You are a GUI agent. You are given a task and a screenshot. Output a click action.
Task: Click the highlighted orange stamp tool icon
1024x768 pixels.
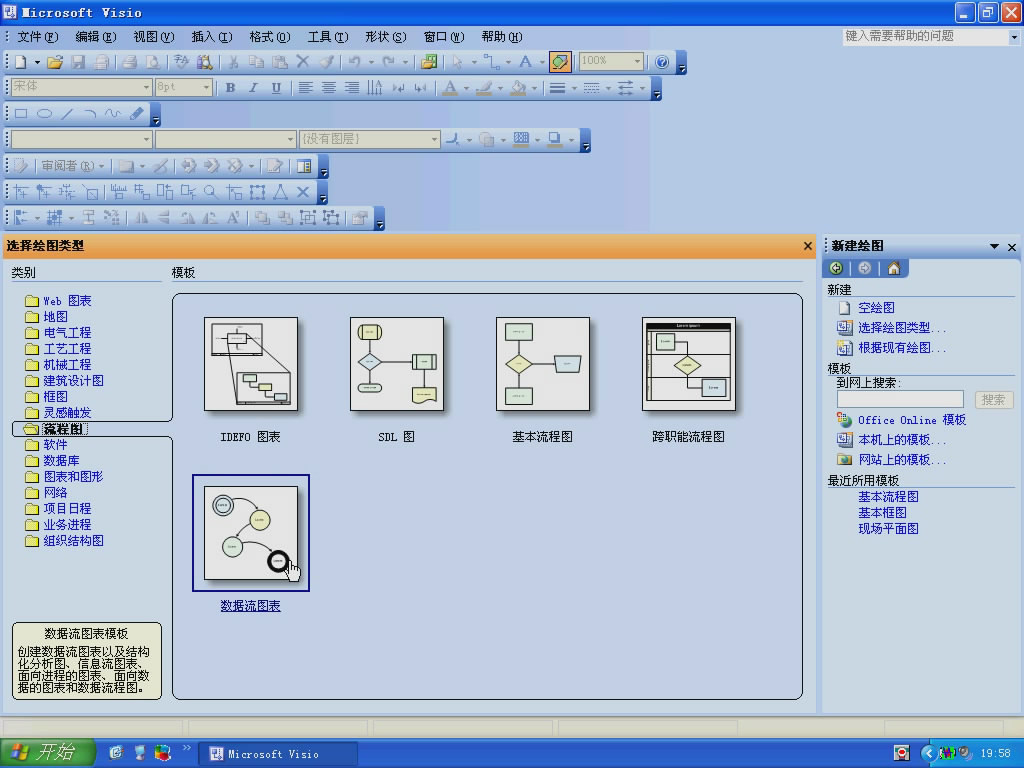(560, 62)
